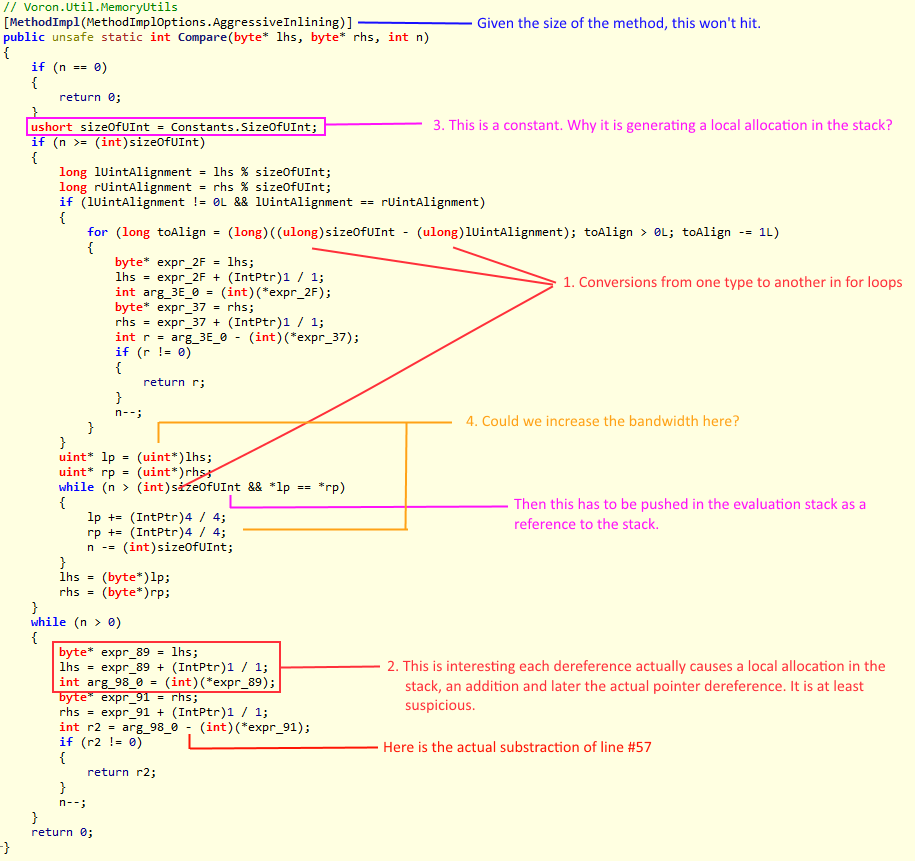915x861 pixels.
Task: Click annotation 3 about constant allocation
Action: click(x=662, y=126)
